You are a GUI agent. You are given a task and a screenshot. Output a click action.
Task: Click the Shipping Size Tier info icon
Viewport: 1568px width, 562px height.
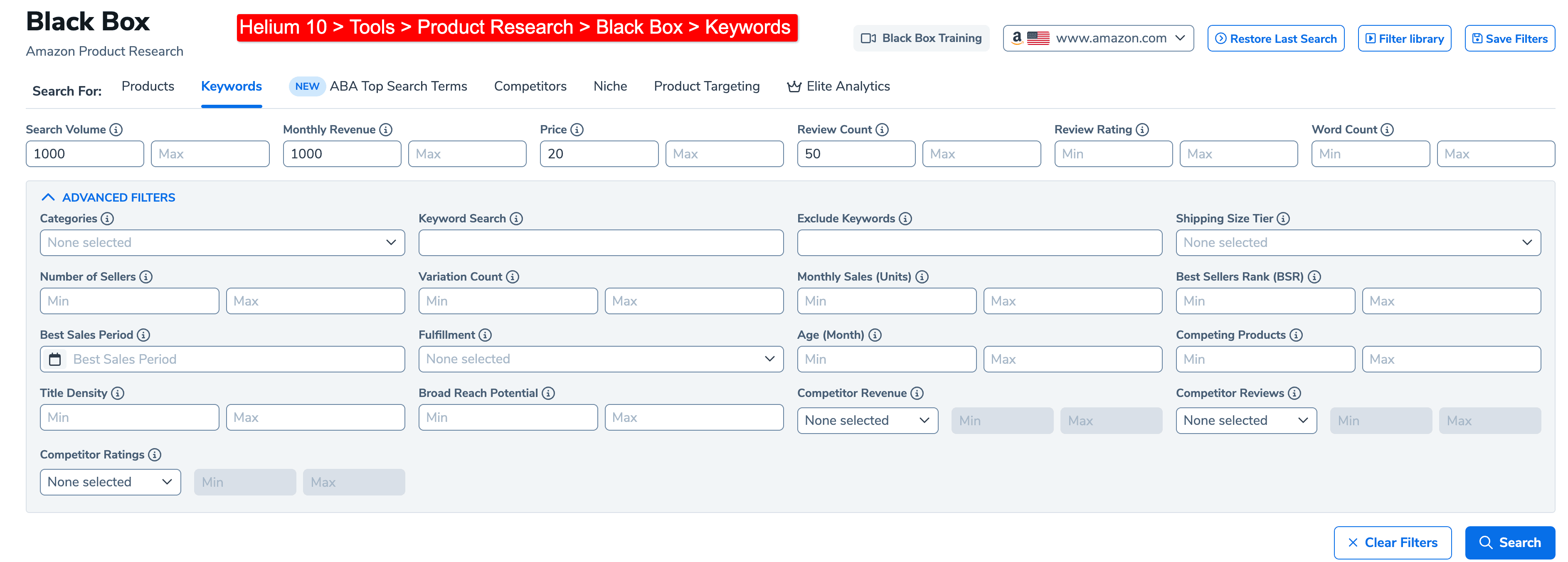[1283, 219]
